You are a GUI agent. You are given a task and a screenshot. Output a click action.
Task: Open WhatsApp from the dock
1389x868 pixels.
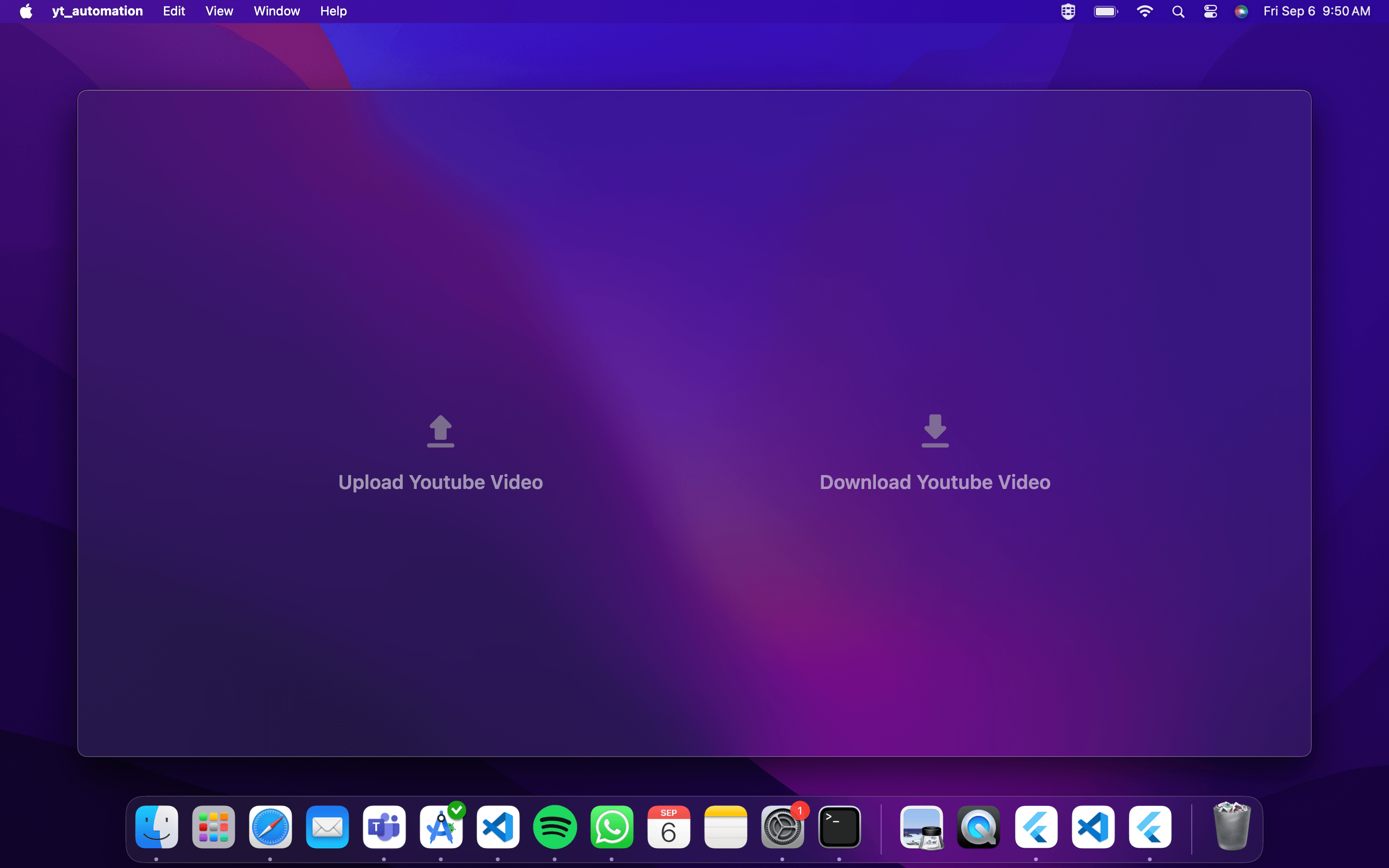(x=611, y=827)
